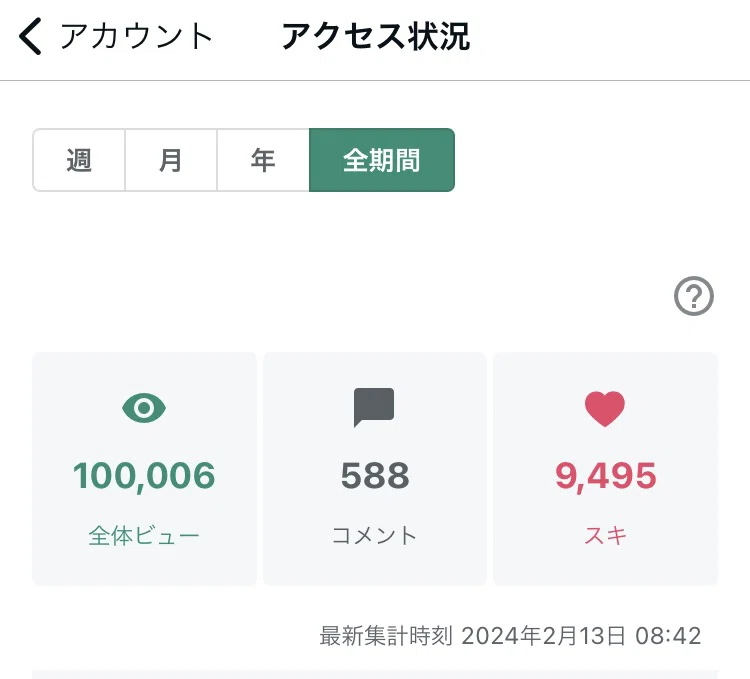Open the 全体ビュー total views card
This screenshot has height=679, width=750.
[x=144, y=469]
